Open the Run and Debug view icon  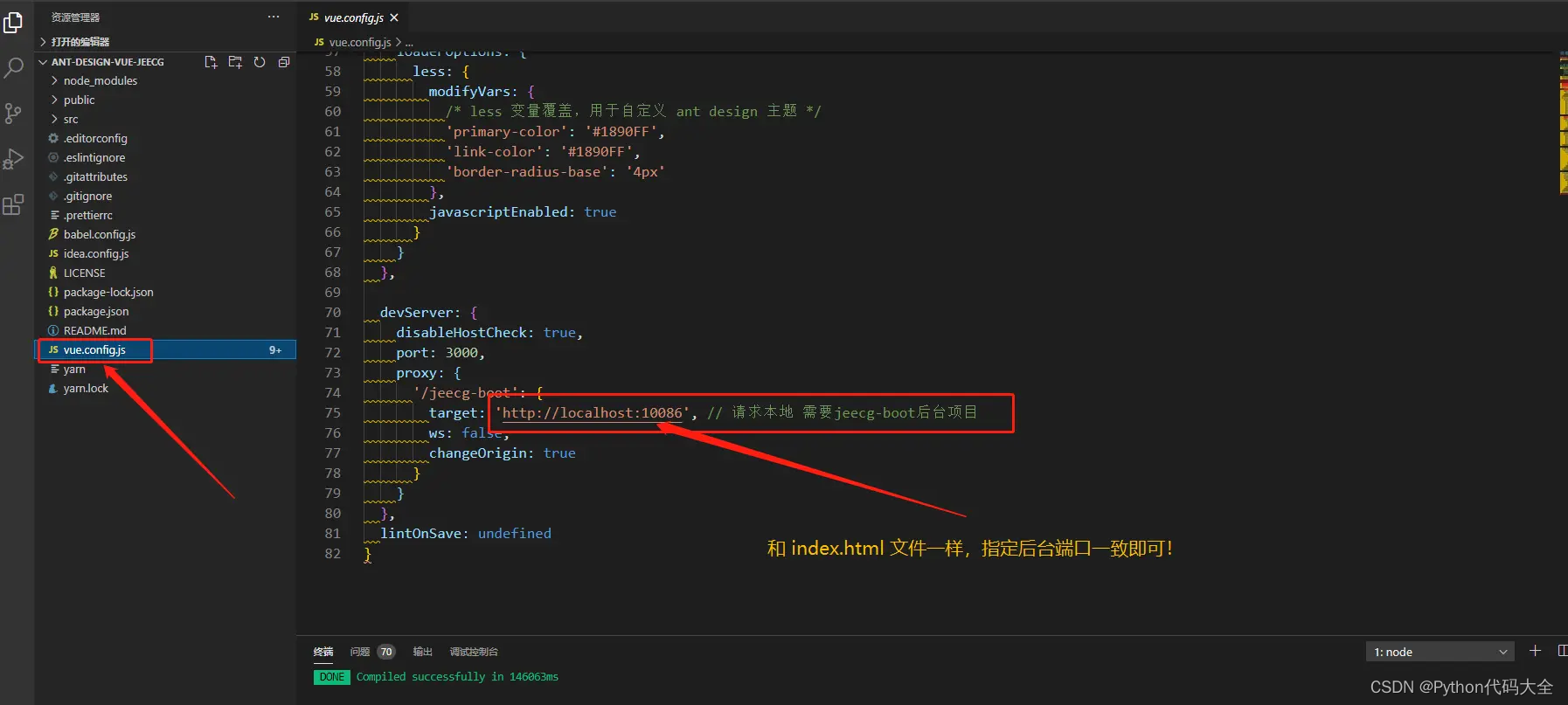point(13,159)
